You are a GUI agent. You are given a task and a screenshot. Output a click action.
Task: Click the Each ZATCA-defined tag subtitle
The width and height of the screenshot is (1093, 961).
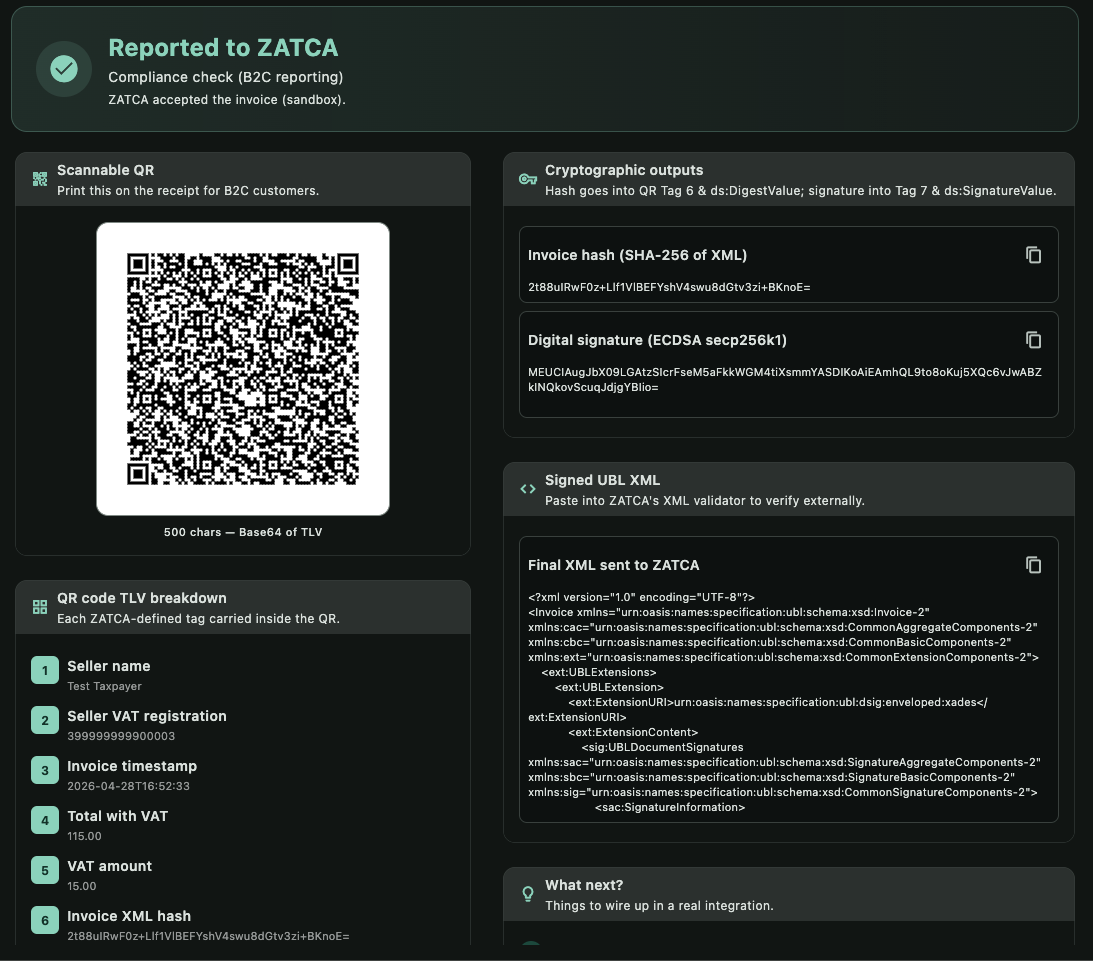coord(199,619)
